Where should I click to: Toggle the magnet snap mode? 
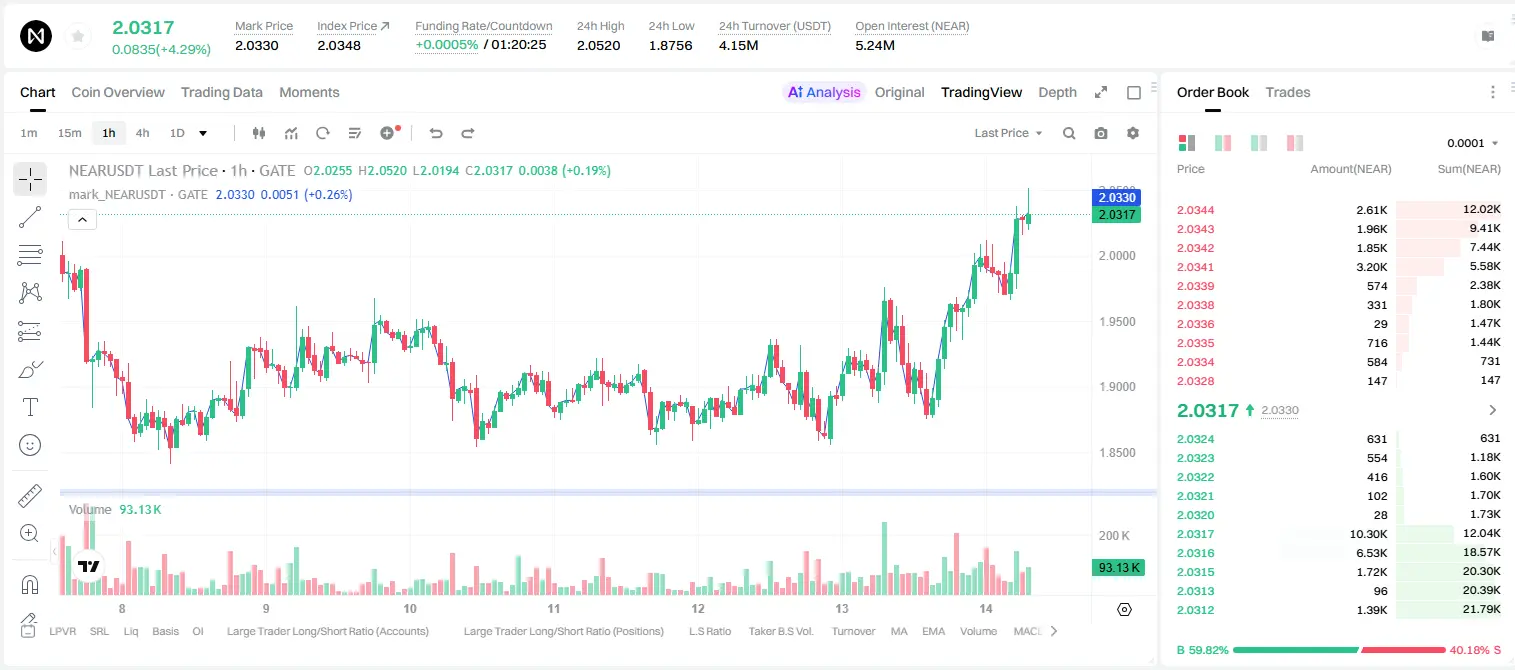pyautogui.click(x=30, y=585)
